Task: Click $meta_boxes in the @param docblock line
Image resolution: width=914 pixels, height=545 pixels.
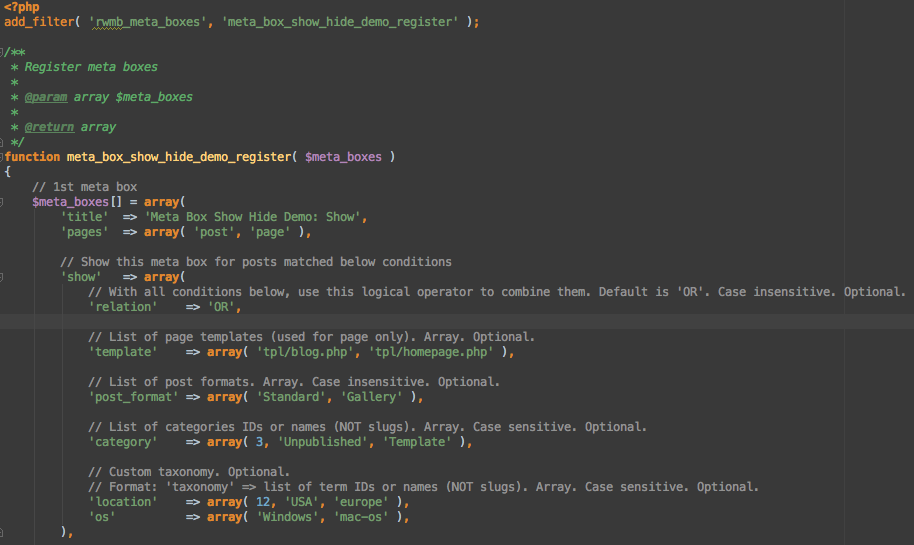Action: pos(154,97)
